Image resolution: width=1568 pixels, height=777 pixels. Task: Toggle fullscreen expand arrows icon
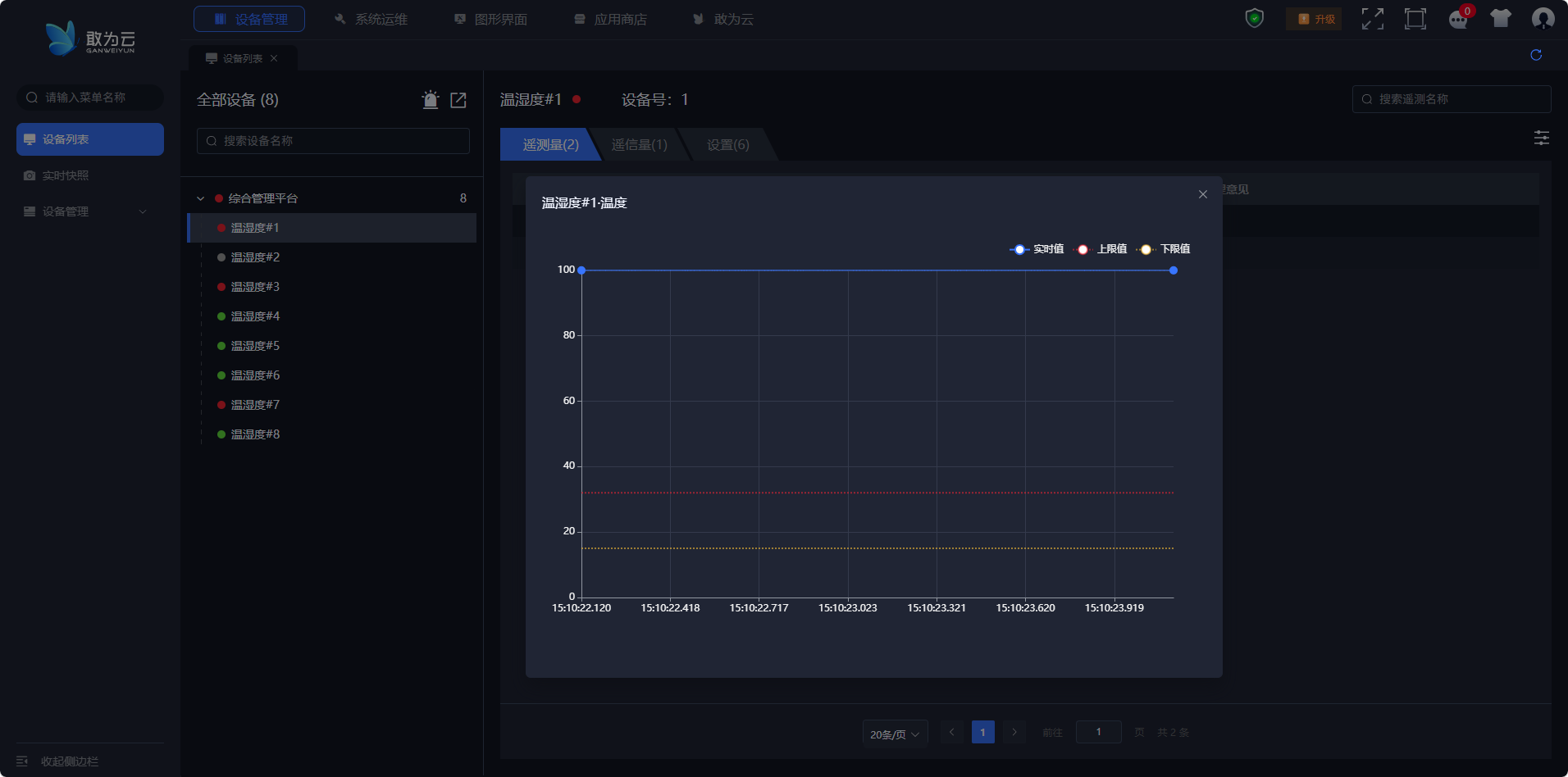point(1372,19)
